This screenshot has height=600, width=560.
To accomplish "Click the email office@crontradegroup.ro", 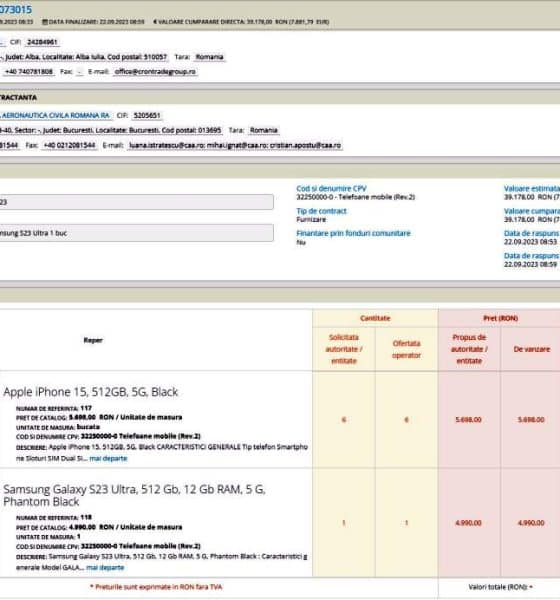I will coord(155,72).
